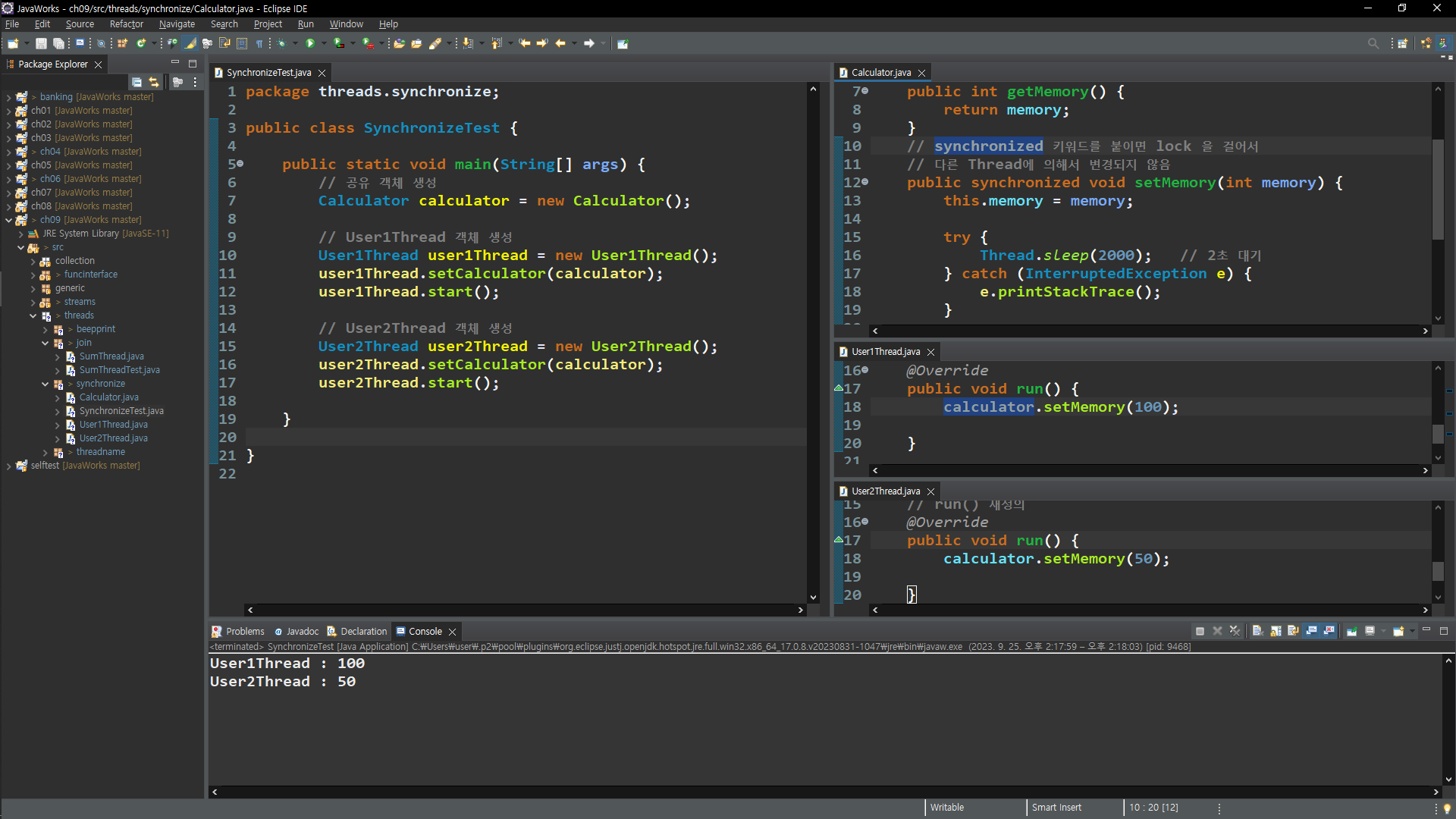Click the toolbar search magnifier icon
The image size is (1456, 819).
pos(1373,43)
